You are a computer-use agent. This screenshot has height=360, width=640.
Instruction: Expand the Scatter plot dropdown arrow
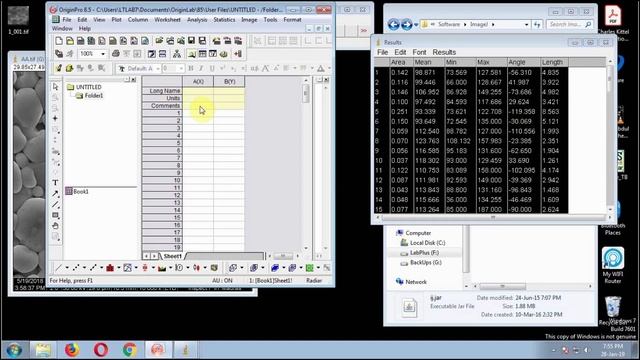click(x=84, y=268)
